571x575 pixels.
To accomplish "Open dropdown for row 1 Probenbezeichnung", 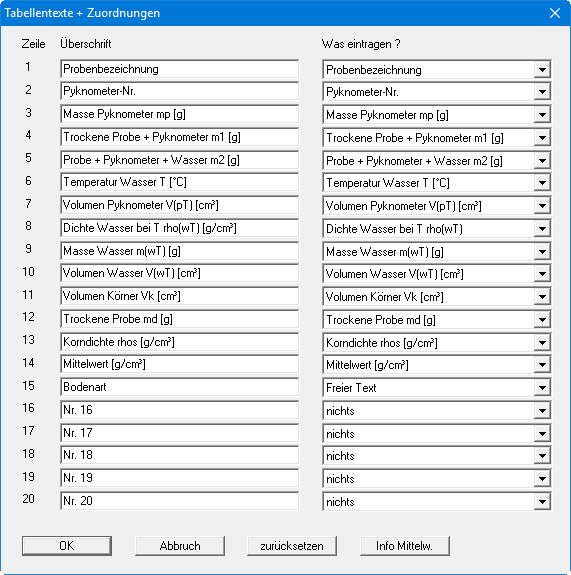I will (542, 69).
